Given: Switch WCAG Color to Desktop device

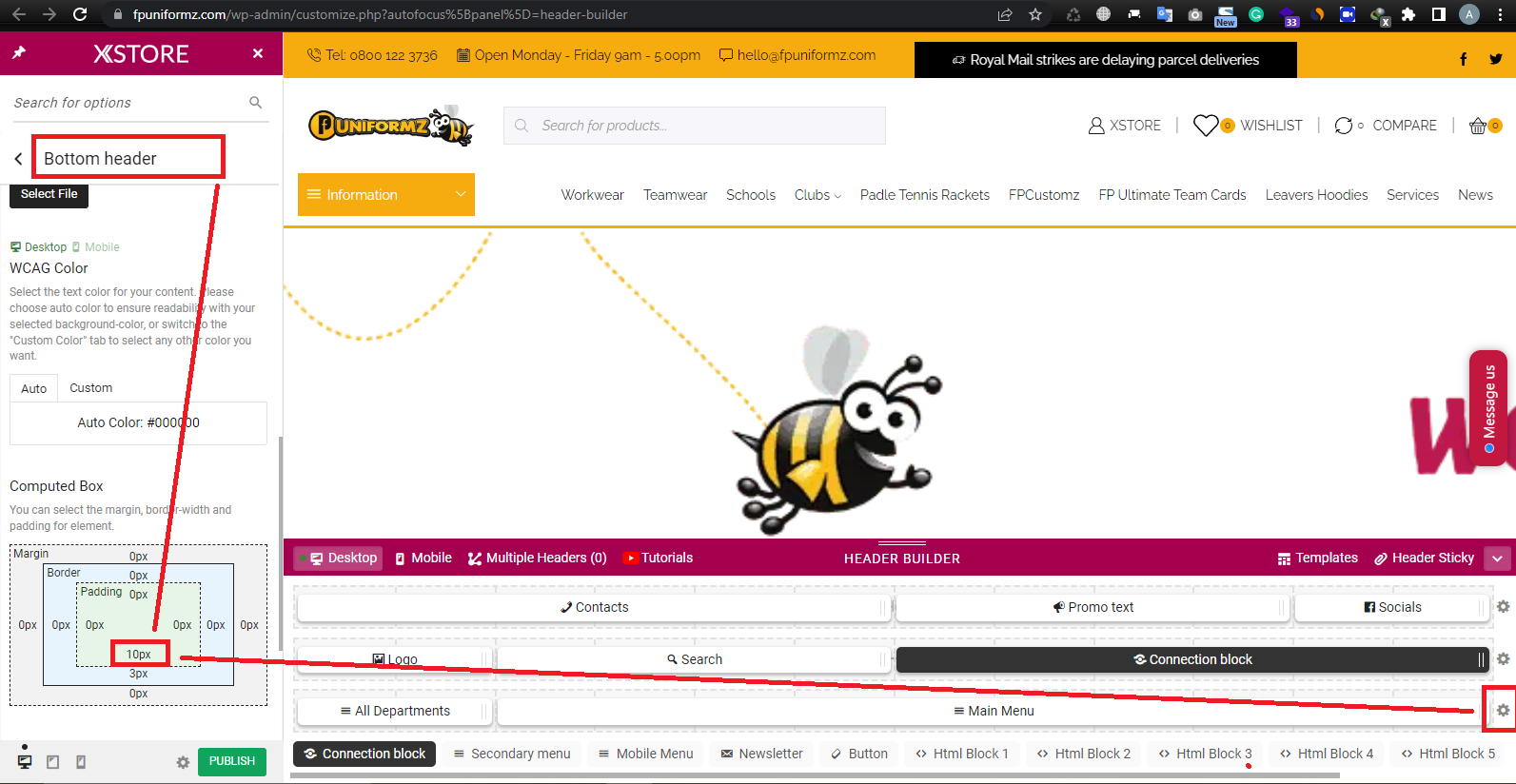Looking at the screenshot, I should (x=39, y=246).
